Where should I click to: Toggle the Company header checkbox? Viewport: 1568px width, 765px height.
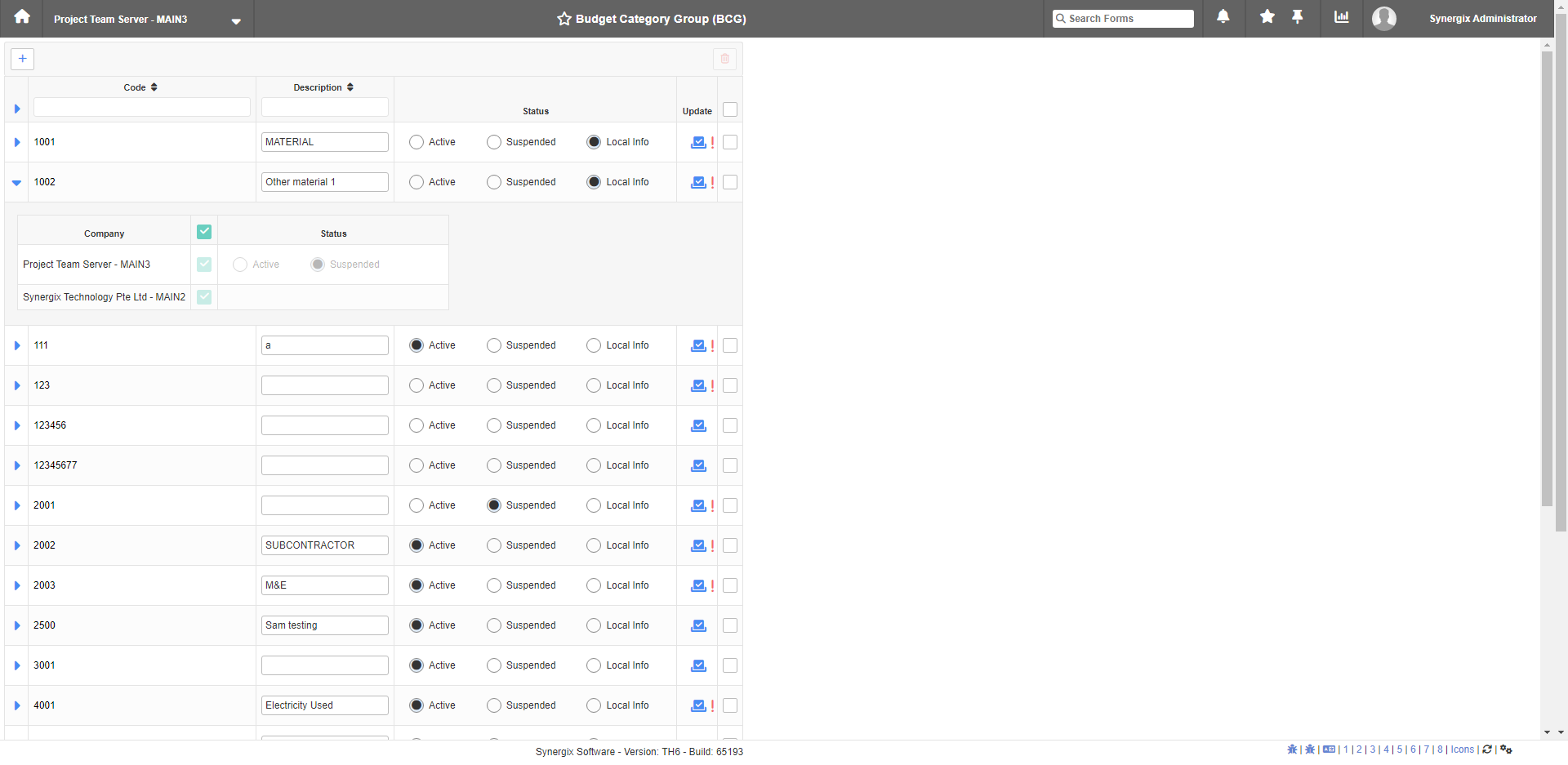pos(204,233)
